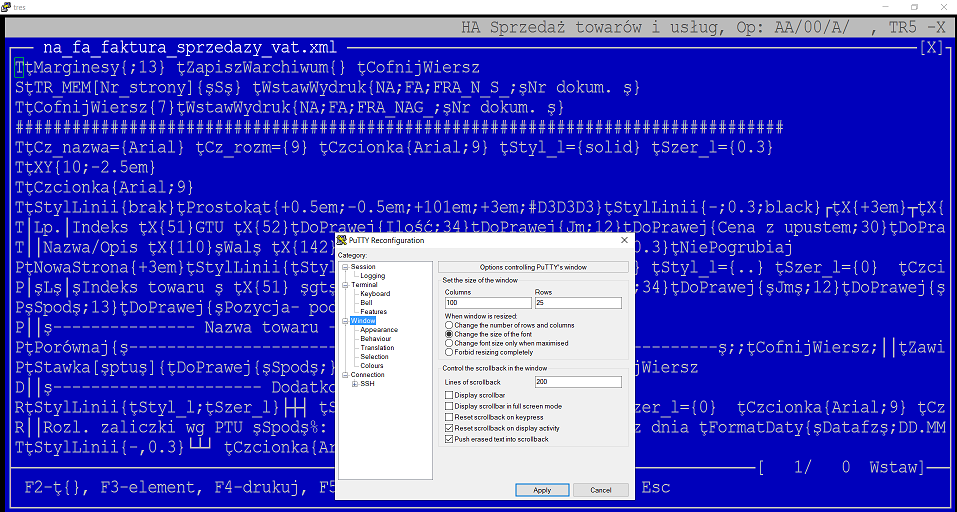
Task: Open the Logging category
Action: [372, 276]
